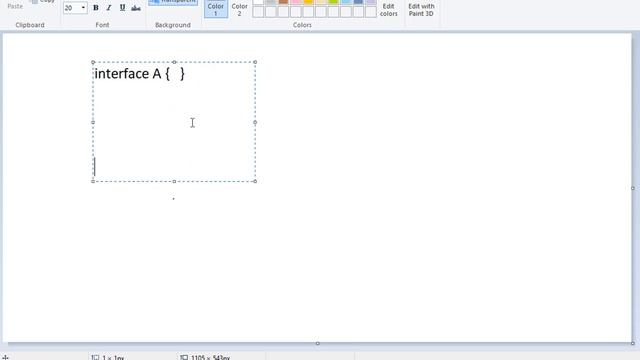Click the text box right-middle handle
This screenshot has width=640, height=360.
click(255, 122)
